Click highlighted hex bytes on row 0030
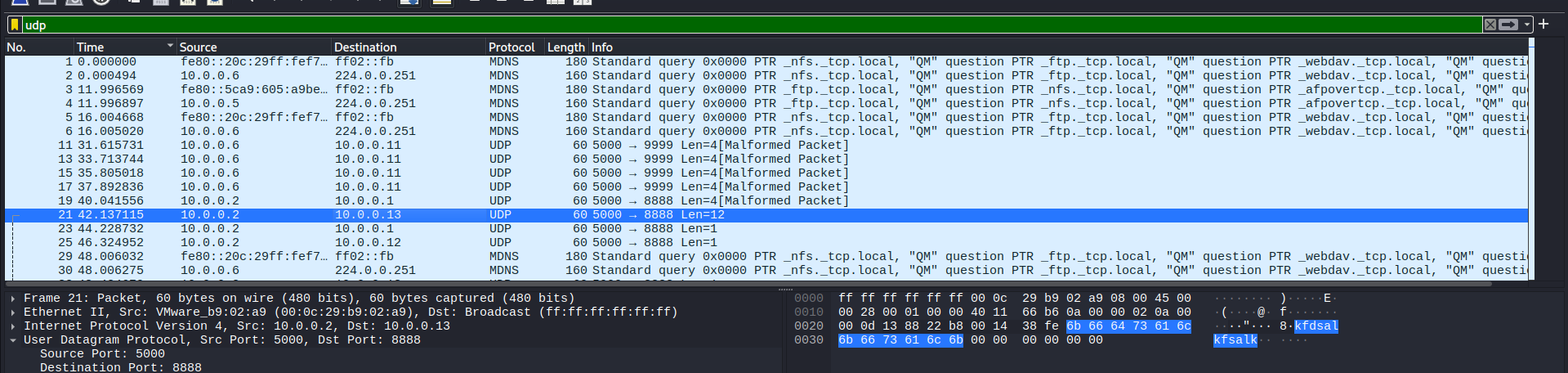This screenshot has width=1568, height=373. click(x=900, y=340)
